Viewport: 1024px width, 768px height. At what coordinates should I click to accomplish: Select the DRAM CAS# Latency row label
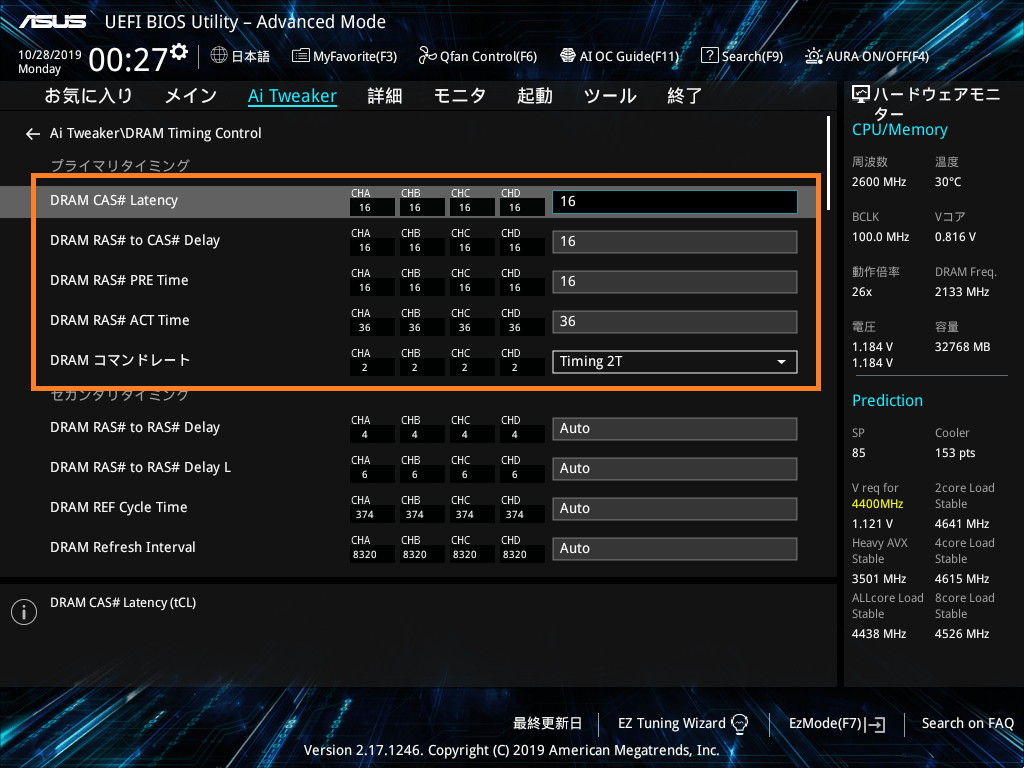[114, 200]
